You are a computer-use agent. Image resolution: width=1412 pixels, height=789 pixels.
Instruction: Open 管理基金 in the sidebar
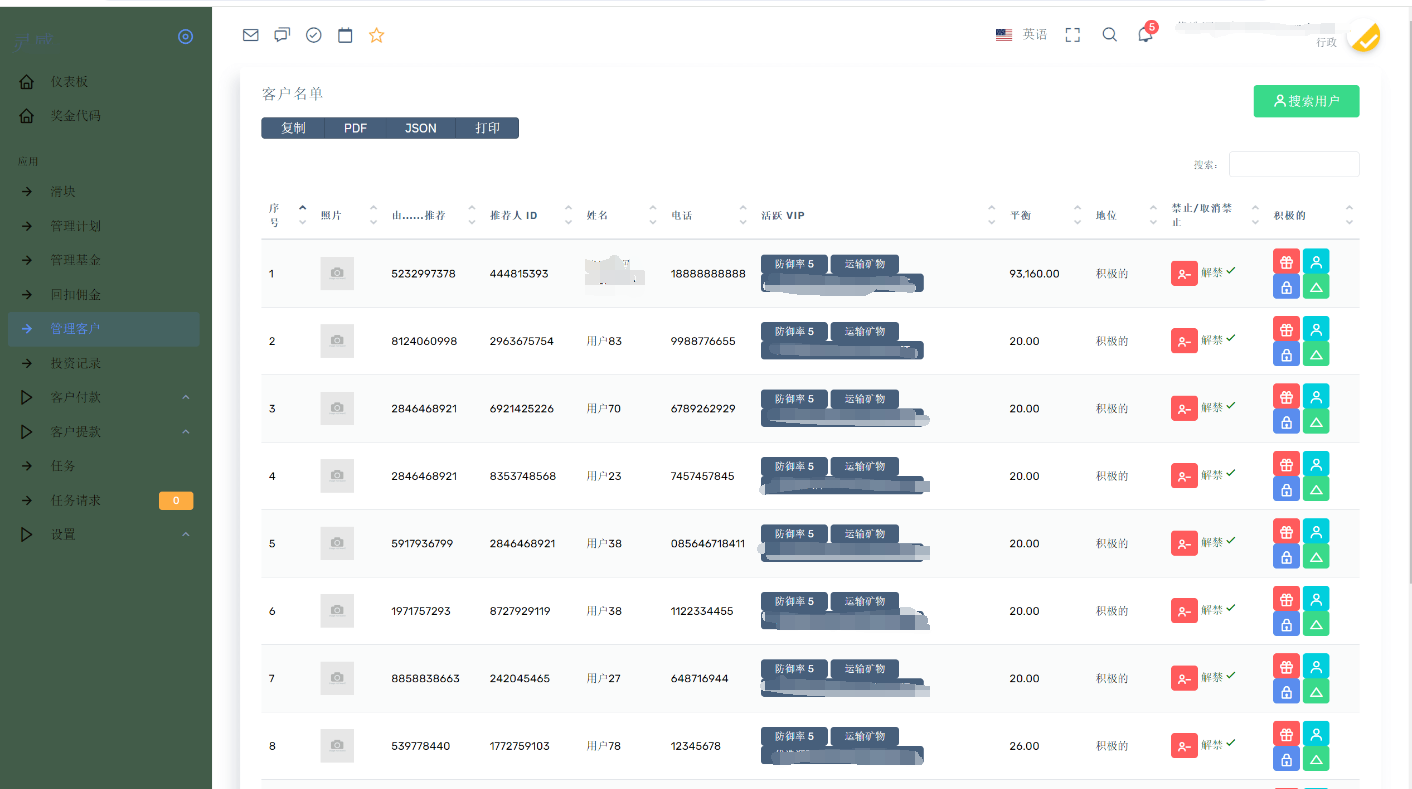coord(76,260)
